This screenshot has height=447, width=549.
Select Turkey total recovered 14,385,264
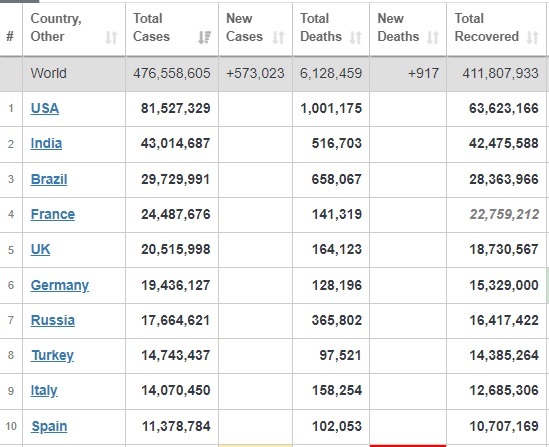click(504, 356)
